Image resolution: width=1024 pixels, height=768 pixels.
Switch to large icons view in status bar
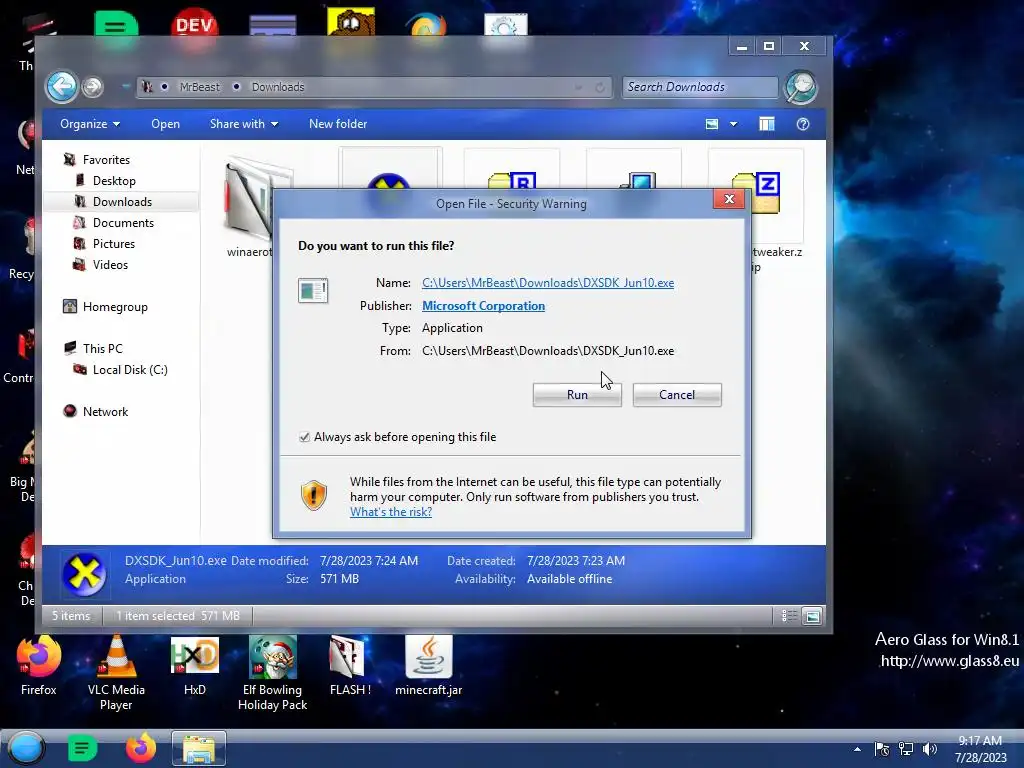coord(812,616)
